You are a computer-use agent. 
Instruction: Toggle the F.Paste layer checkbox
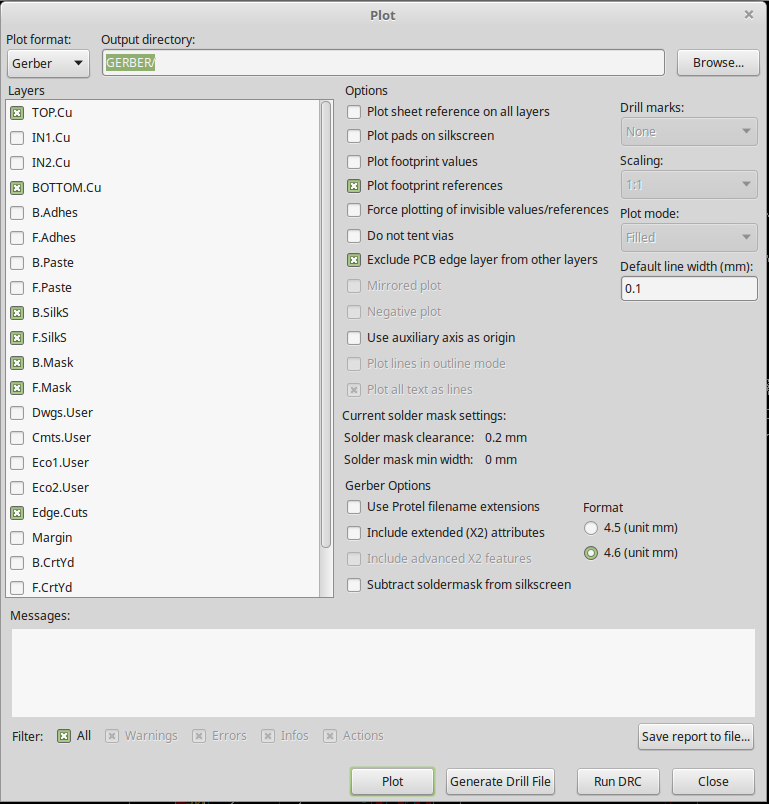17,288
